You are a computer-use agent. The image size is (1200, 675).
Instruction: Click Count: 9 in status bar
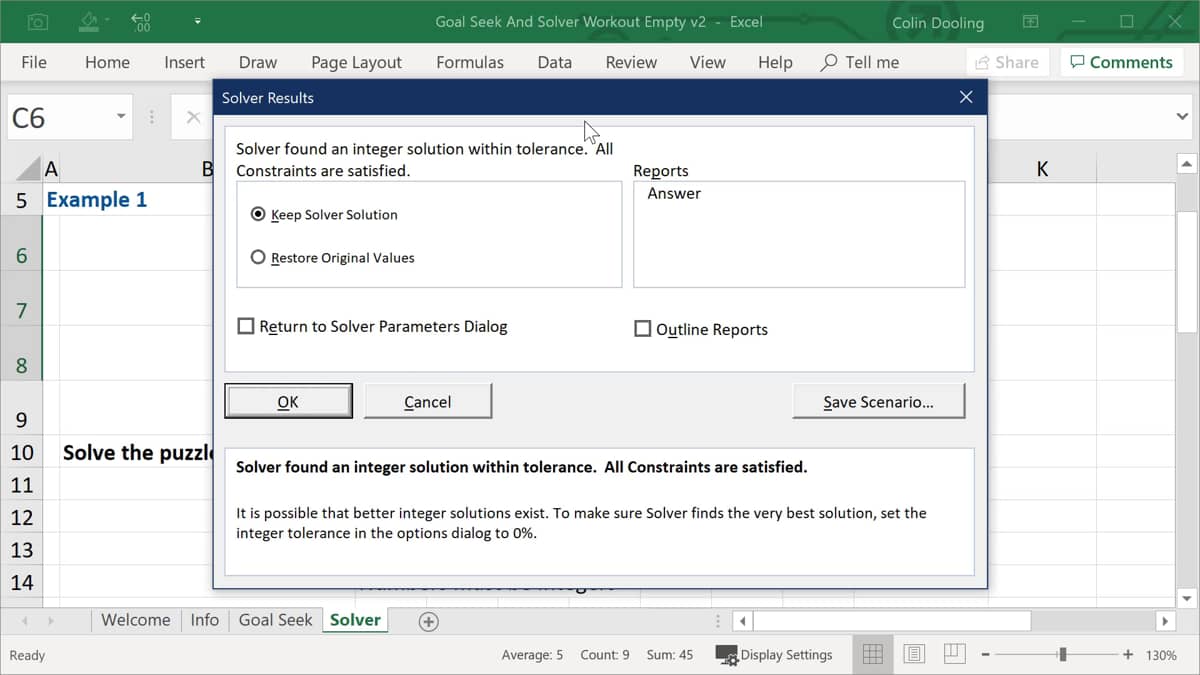(605, 655)
